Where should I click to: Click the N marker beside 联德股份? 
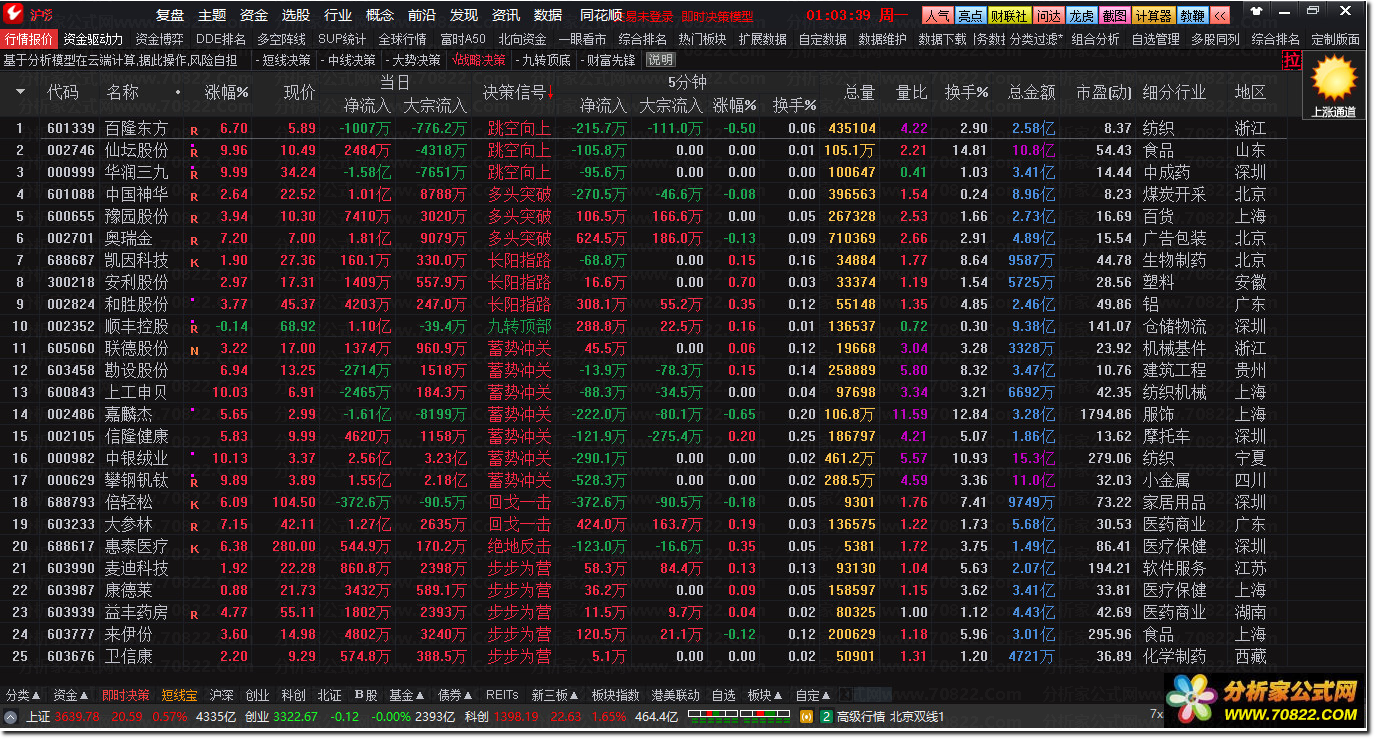[x=194, y=350]
